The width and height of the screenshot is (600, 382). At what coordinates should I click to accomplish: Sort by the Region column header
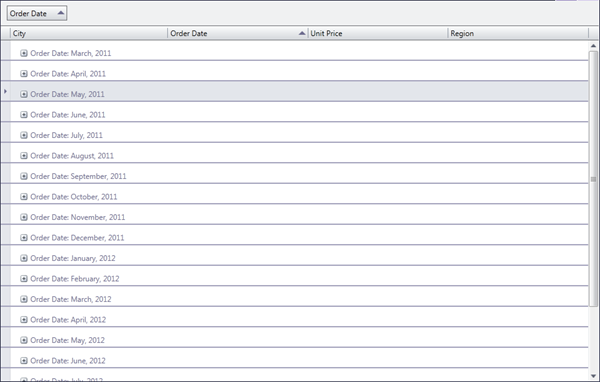point(518,33)
